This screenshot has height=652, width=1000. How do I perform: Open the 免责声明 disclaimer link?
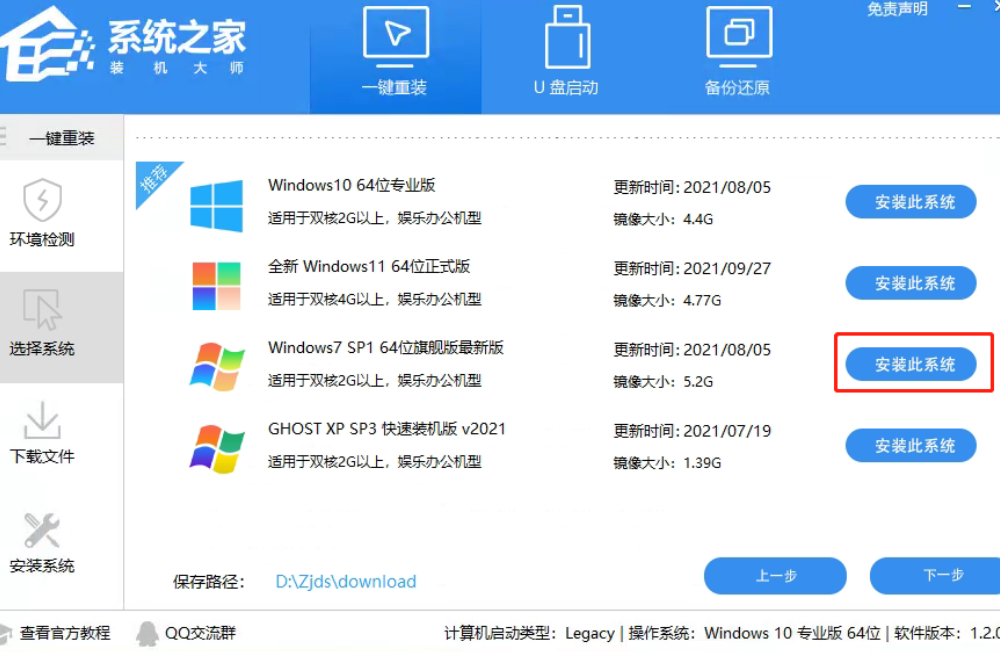coord(897,9)
